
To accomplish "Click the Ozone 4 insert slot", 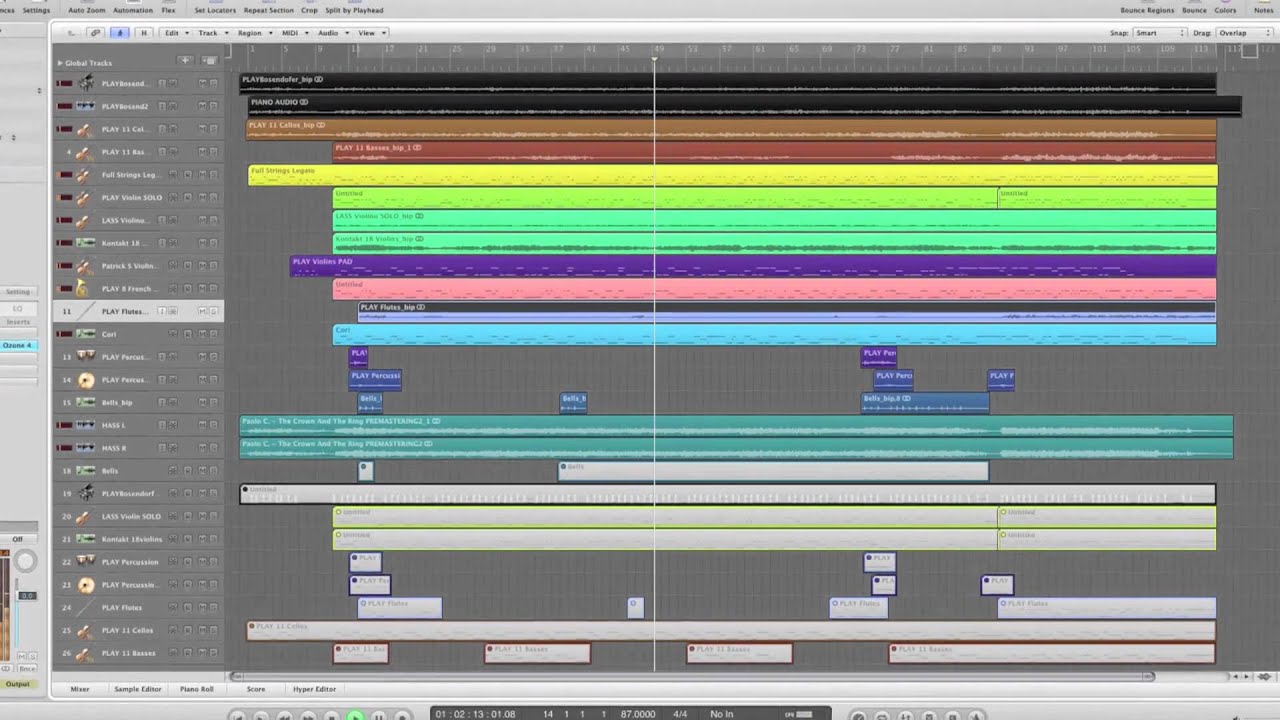I will (17, 345).
